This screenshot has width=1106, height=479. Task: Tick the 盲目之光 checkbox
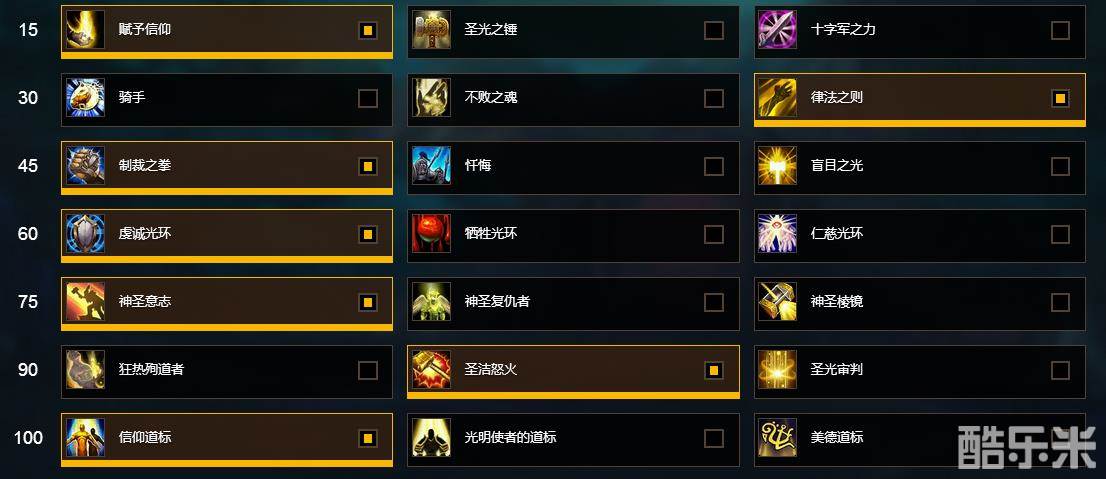pyautogui.click(x=1060, y=166)
